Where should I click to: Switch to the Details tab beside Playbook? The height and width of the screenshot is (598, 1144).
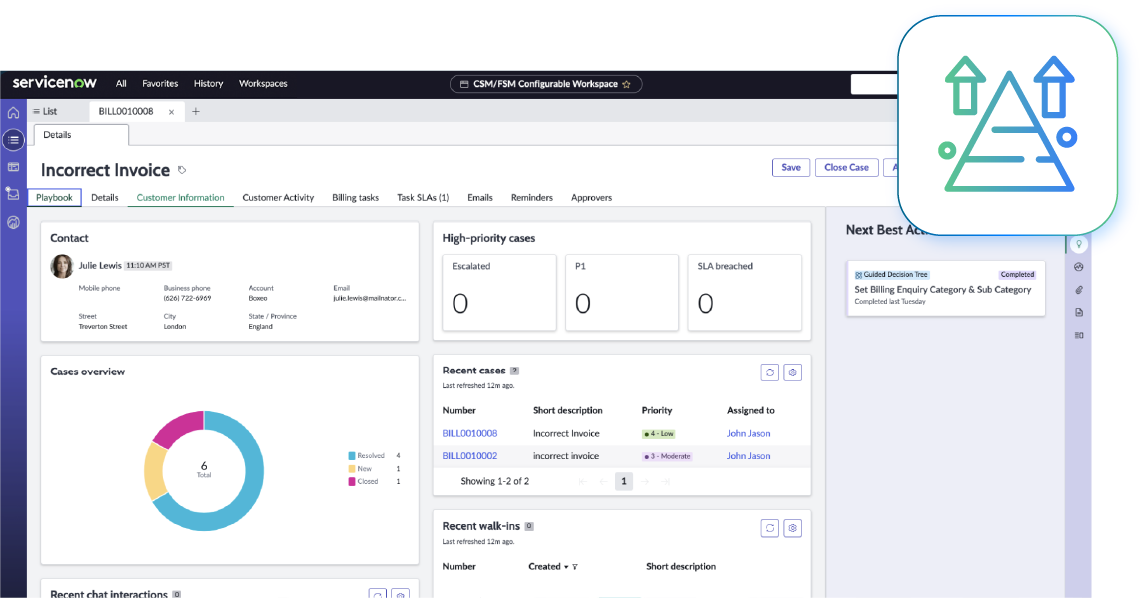(104, 198)
